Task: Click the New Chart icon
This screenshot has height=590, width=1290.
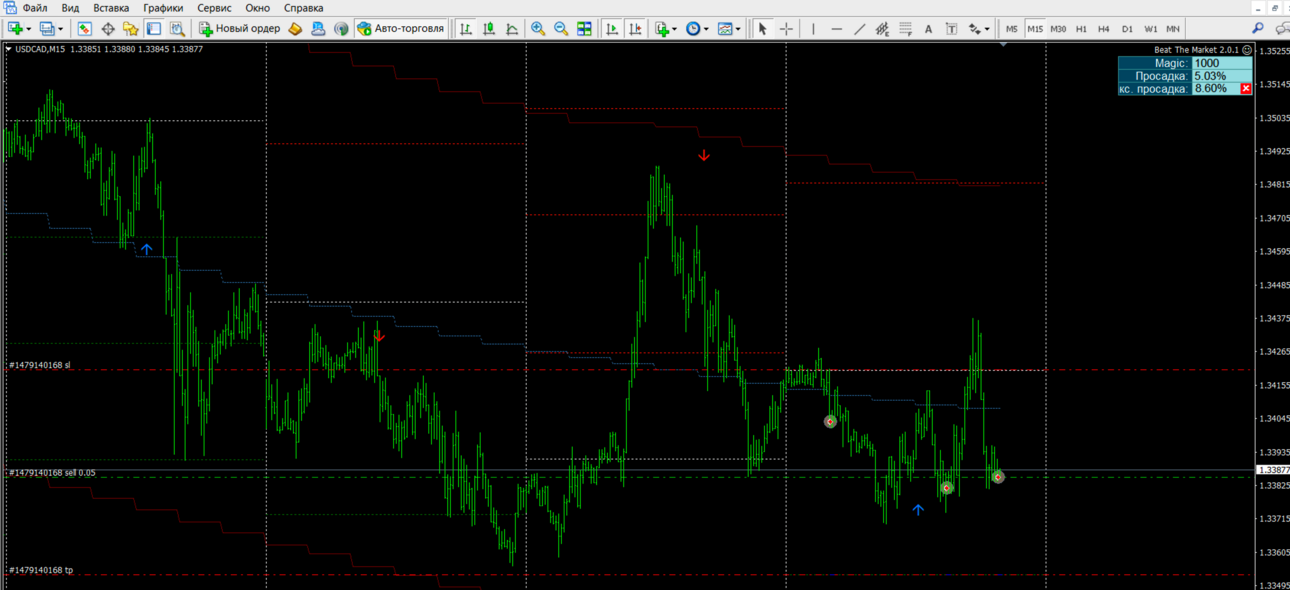Action: coord(15,29)
